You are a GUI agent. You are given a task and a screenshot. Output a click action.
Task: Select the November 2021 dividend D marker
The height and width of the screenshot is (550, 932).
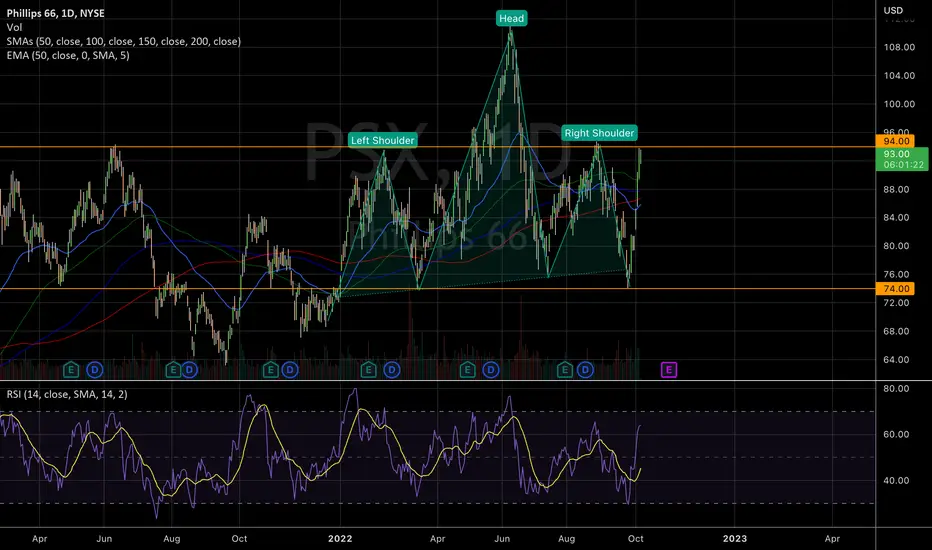(289, 370)
